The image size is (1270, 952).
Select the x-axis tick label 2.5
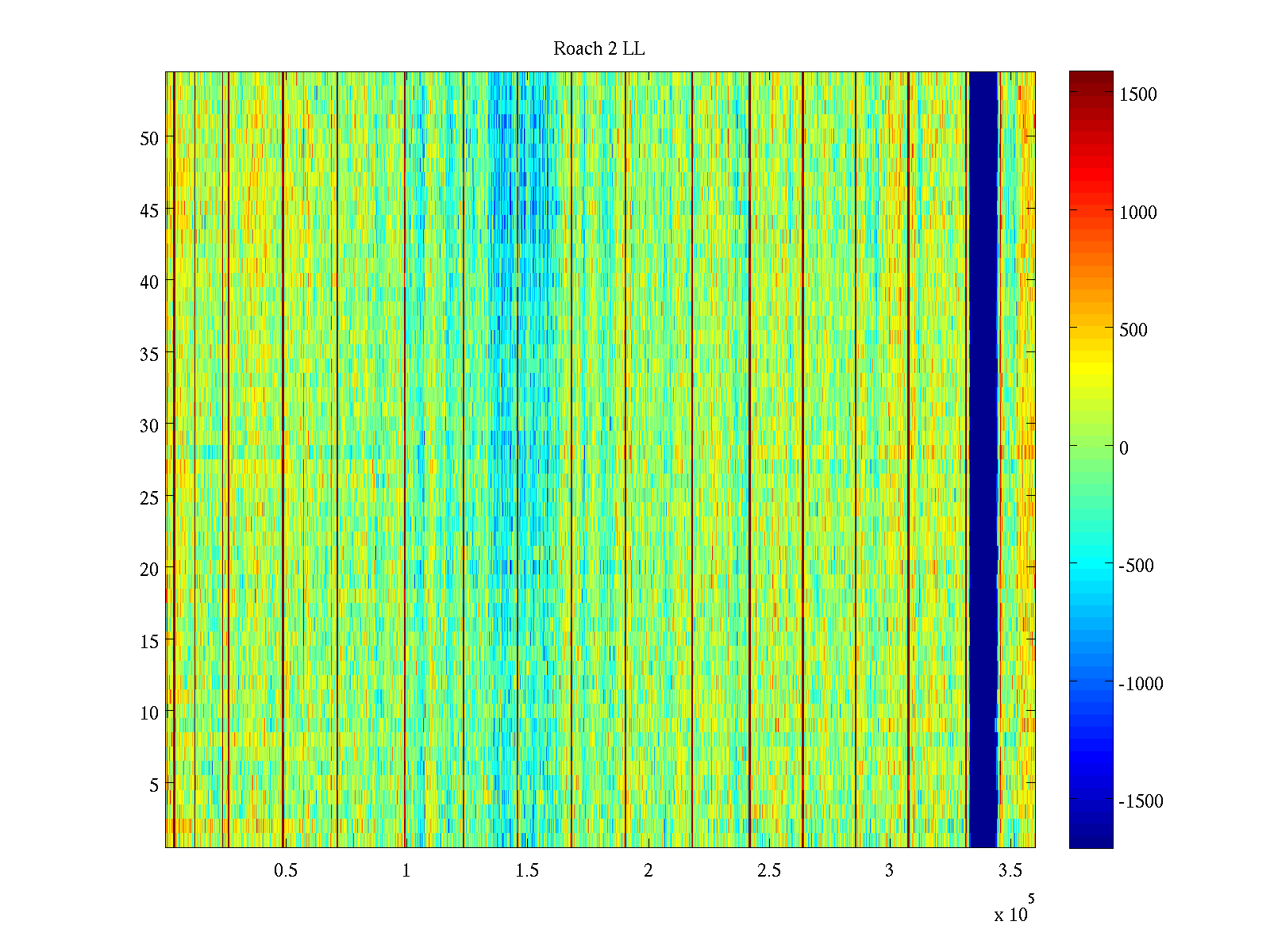click(768, 871)
